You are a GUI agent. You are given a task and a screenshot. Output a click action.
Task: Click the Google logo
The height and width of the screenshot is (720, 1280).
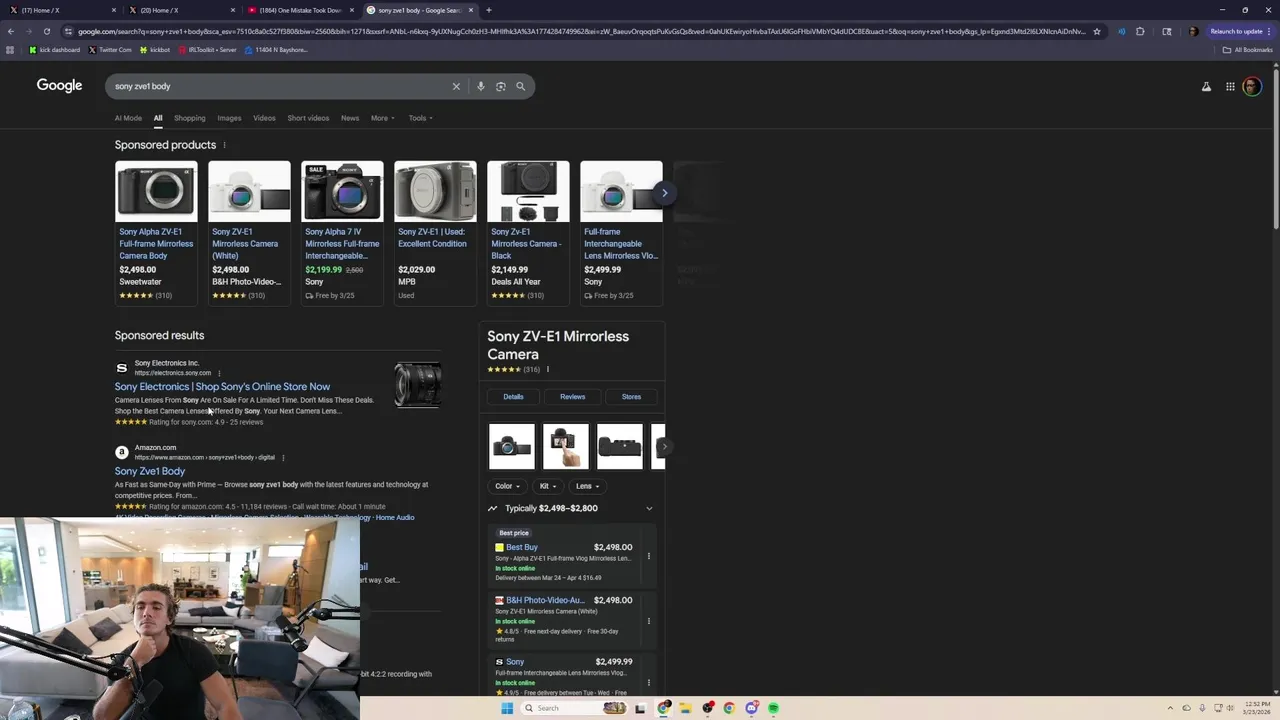[60, 85]
